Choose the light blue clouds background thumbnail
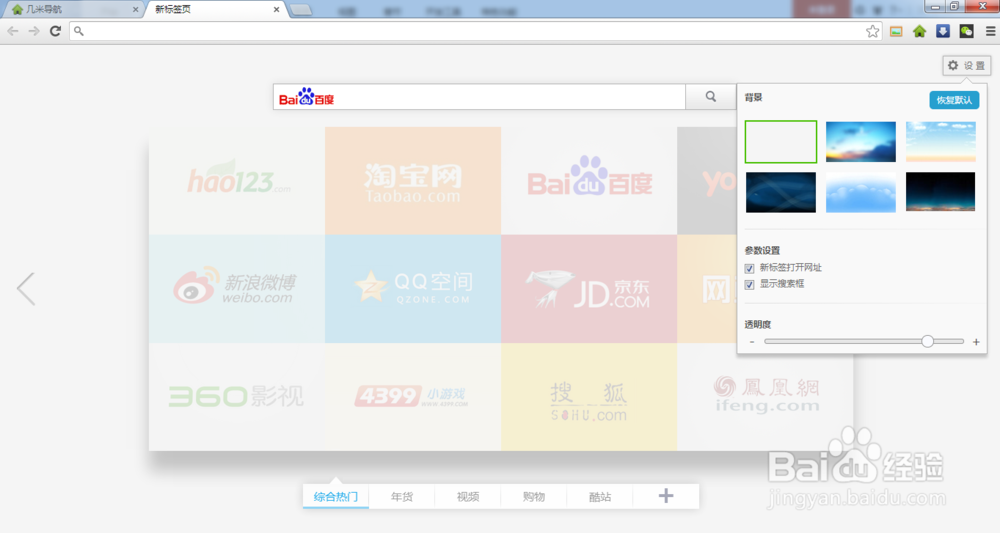Image resolution: width=1000 pixels, height=533 pixels. pyautogui.click(x=860, y=192)
